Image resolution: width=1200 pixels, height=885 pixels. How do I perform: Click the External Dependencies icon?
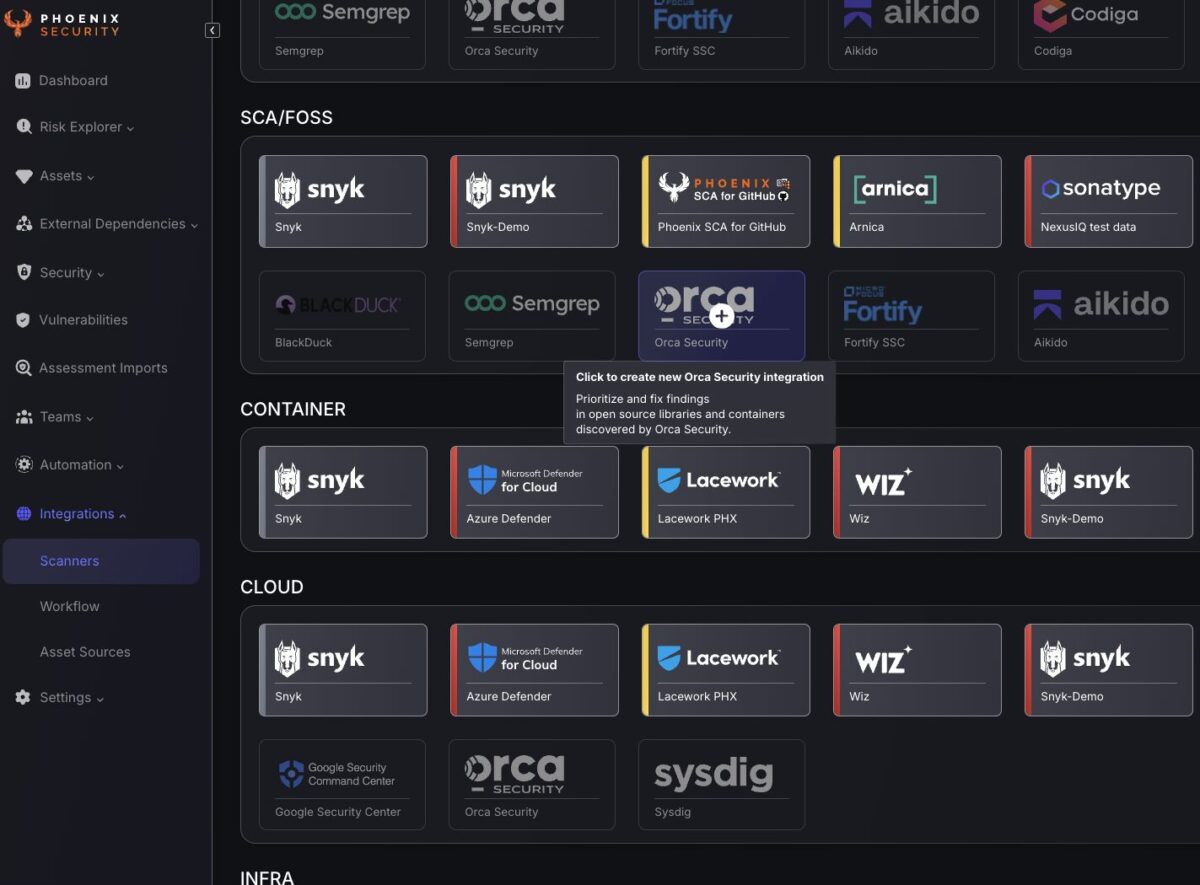[x=24, y=224]
